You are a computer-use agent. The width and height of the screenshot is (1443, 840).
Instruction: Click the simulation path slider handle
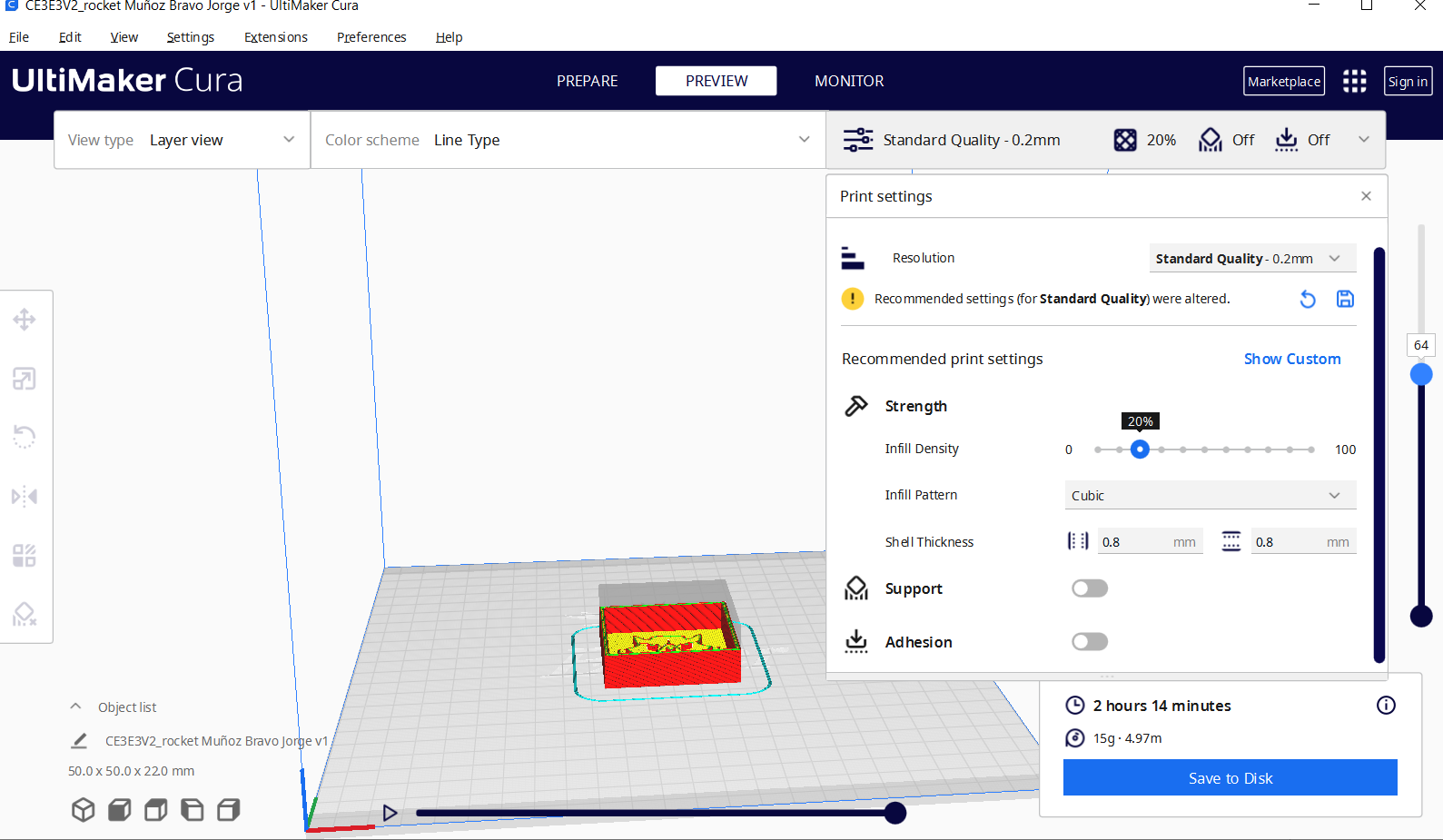895,813
